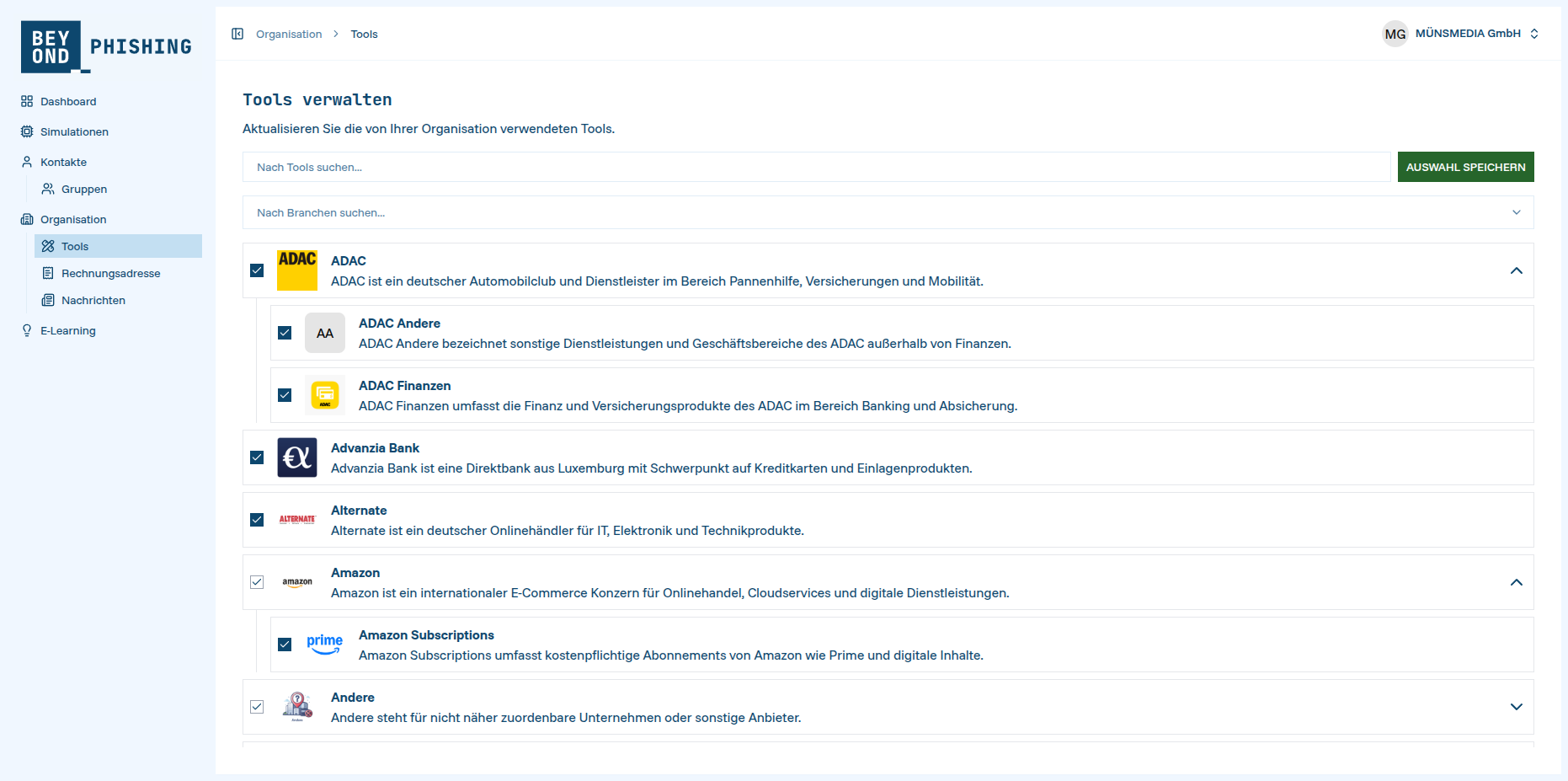Viewport: 1568px width, 781px height.
Task: Click the E-Learning lightbulb icon
Action: 27,330
